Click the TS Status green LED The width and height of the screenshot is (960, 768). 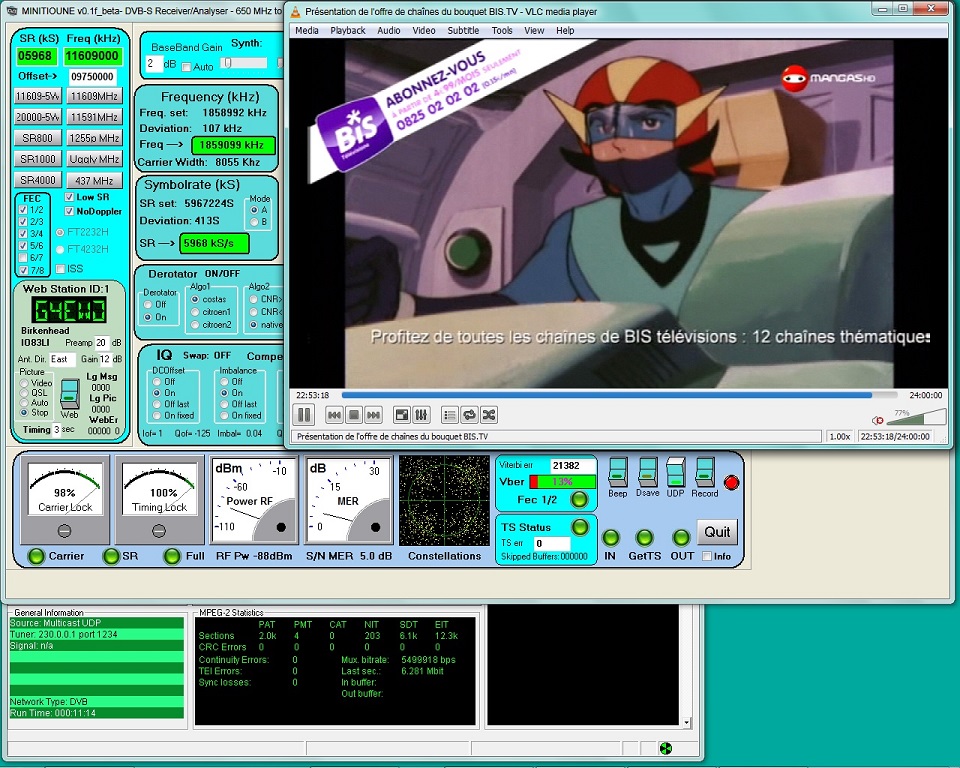tap(580, 527)
